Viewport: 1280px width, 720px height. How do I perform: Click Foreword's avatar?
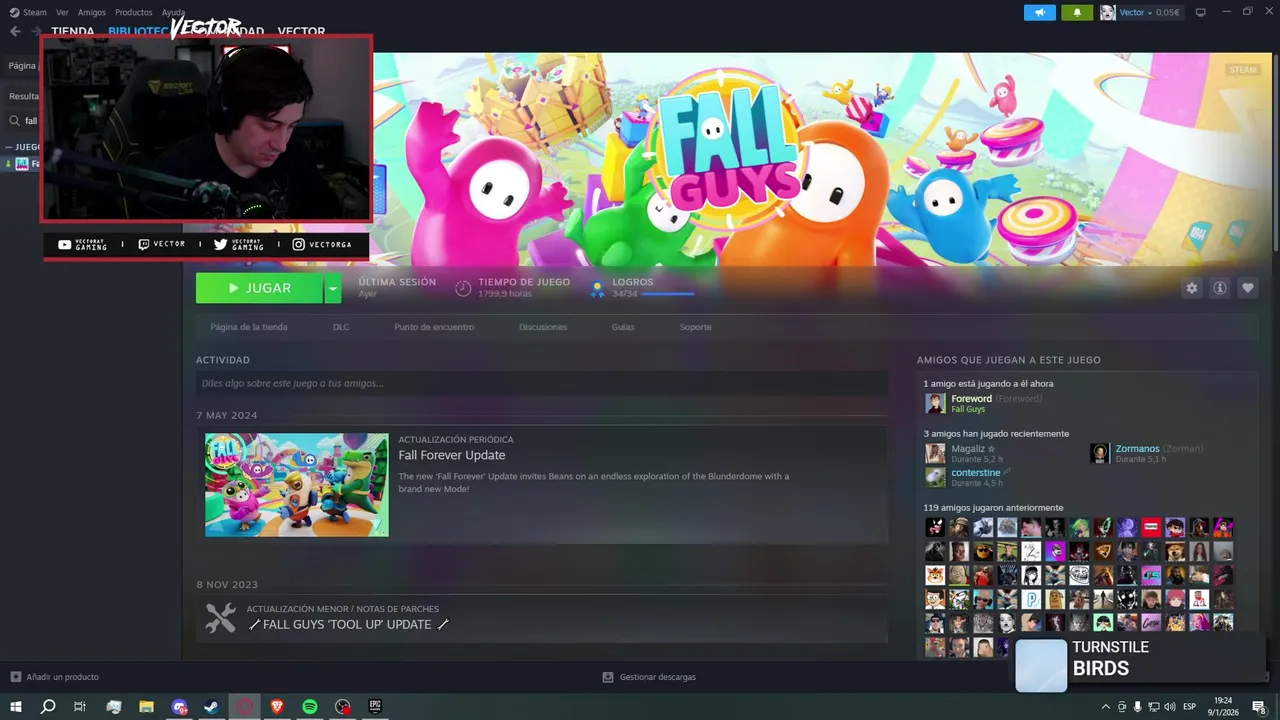(x=935, y=403)
